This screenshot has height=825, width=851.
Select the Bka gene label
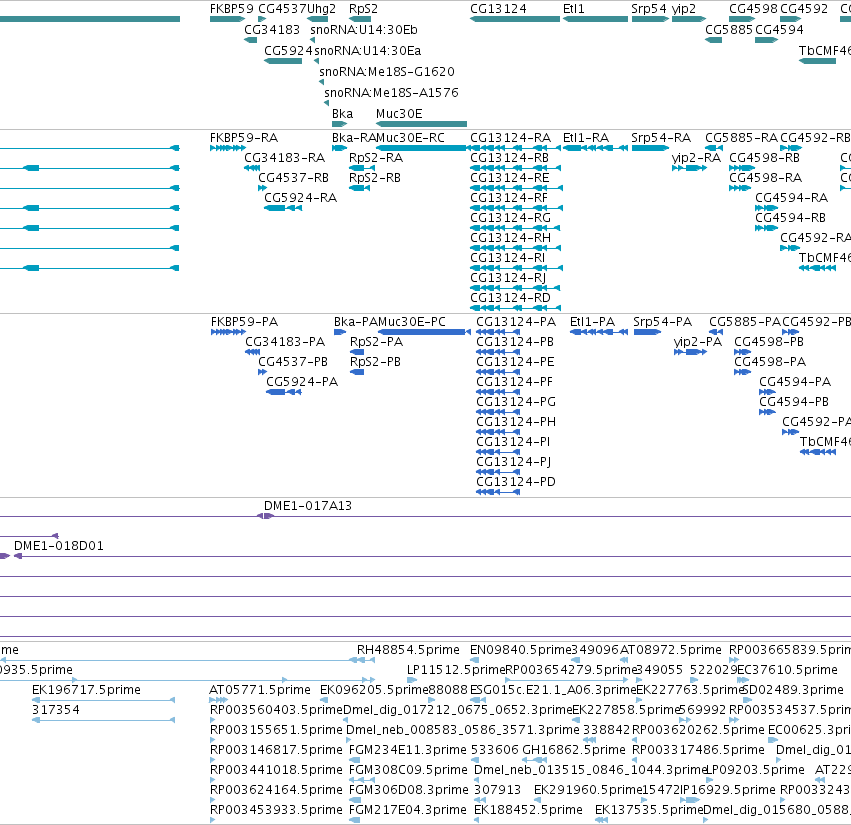(x=342, y=113)
